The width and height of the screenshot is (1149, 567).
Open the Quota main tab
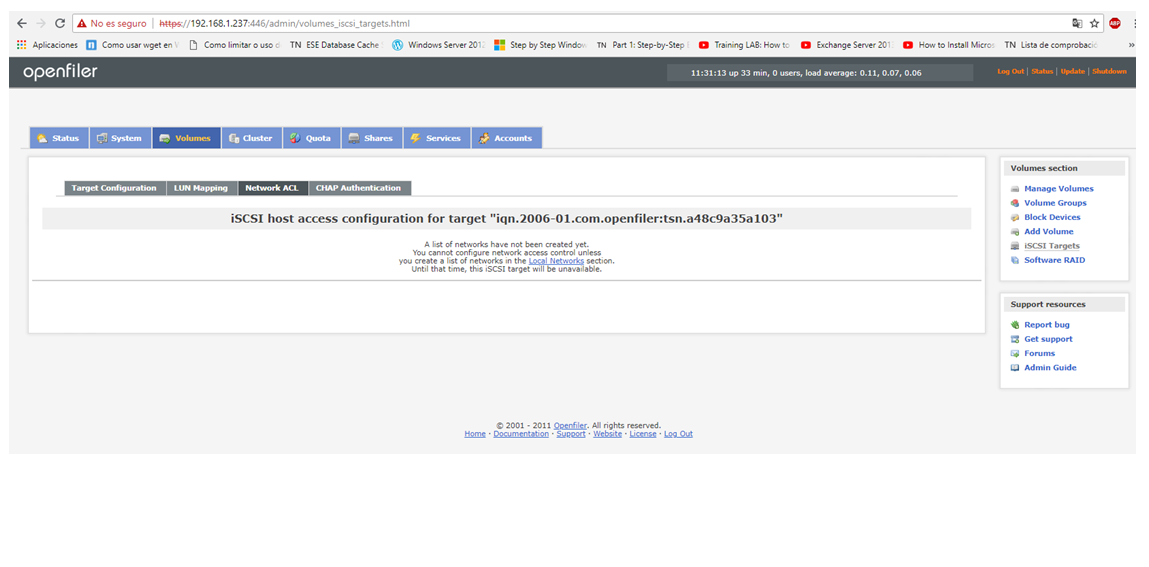click(x=311, y=138)
